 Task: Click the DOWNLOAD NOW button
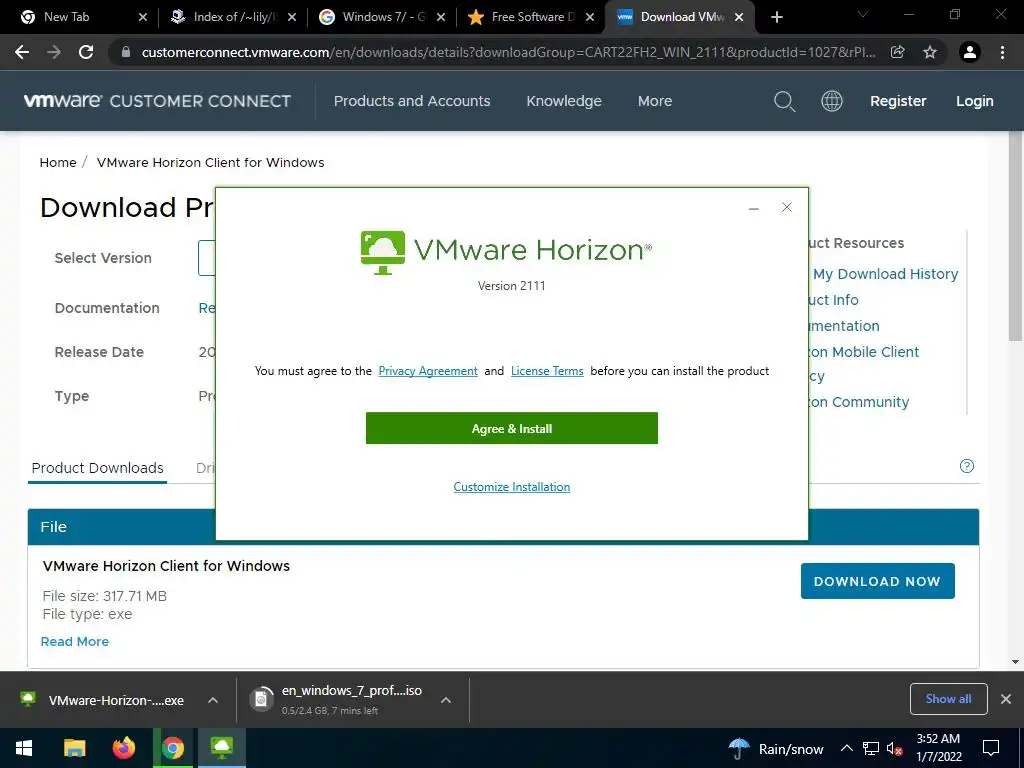[877, 581]
